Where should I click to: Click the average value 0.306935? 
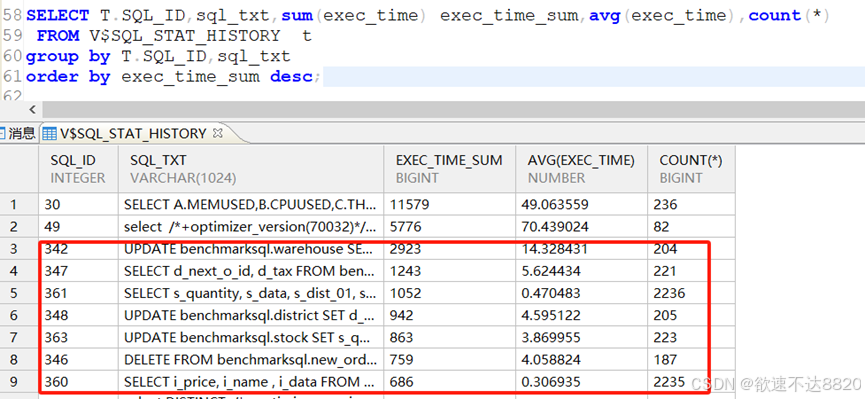[581, 381]
